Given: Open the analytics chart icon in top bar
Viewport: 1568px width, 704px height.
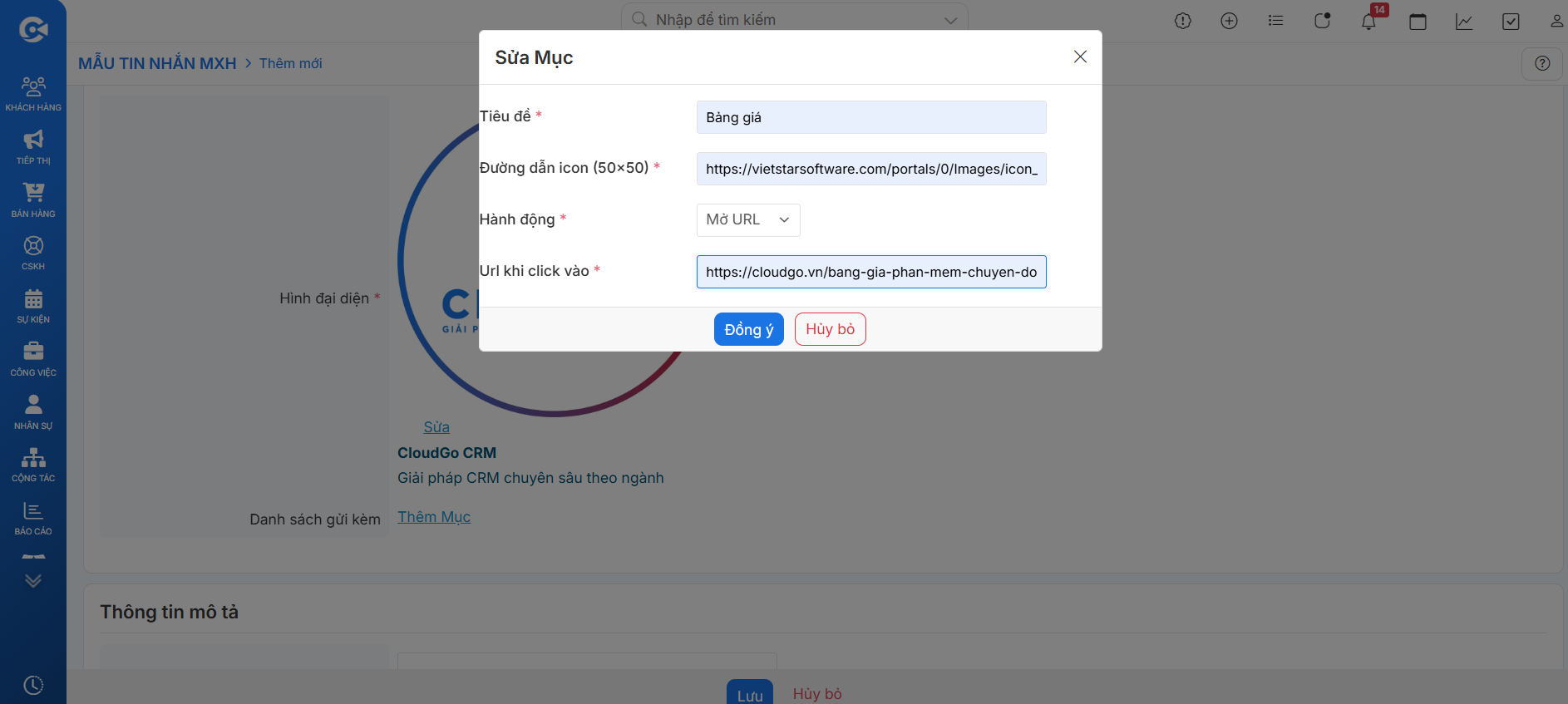Looking at the screenshot, I should point(1464,21).
